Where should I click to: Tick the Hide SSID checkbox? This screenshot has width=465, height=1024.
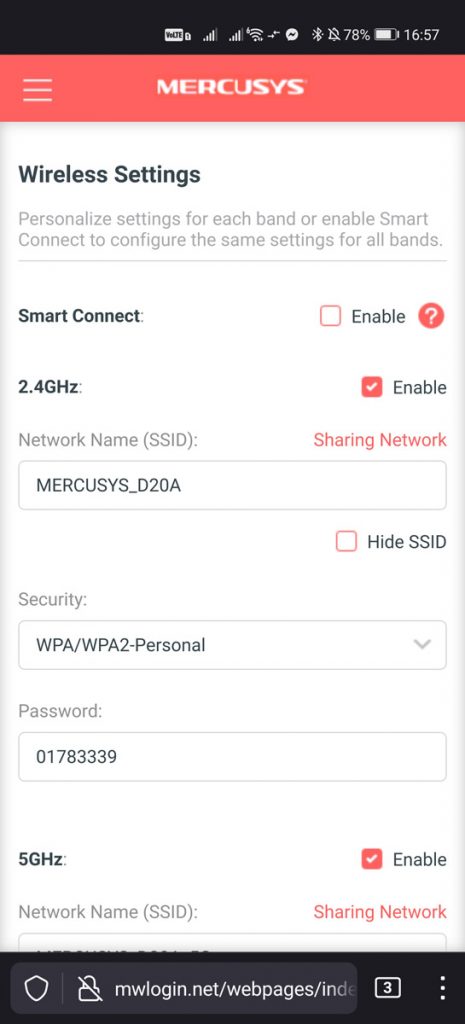[x=346, y=541]
